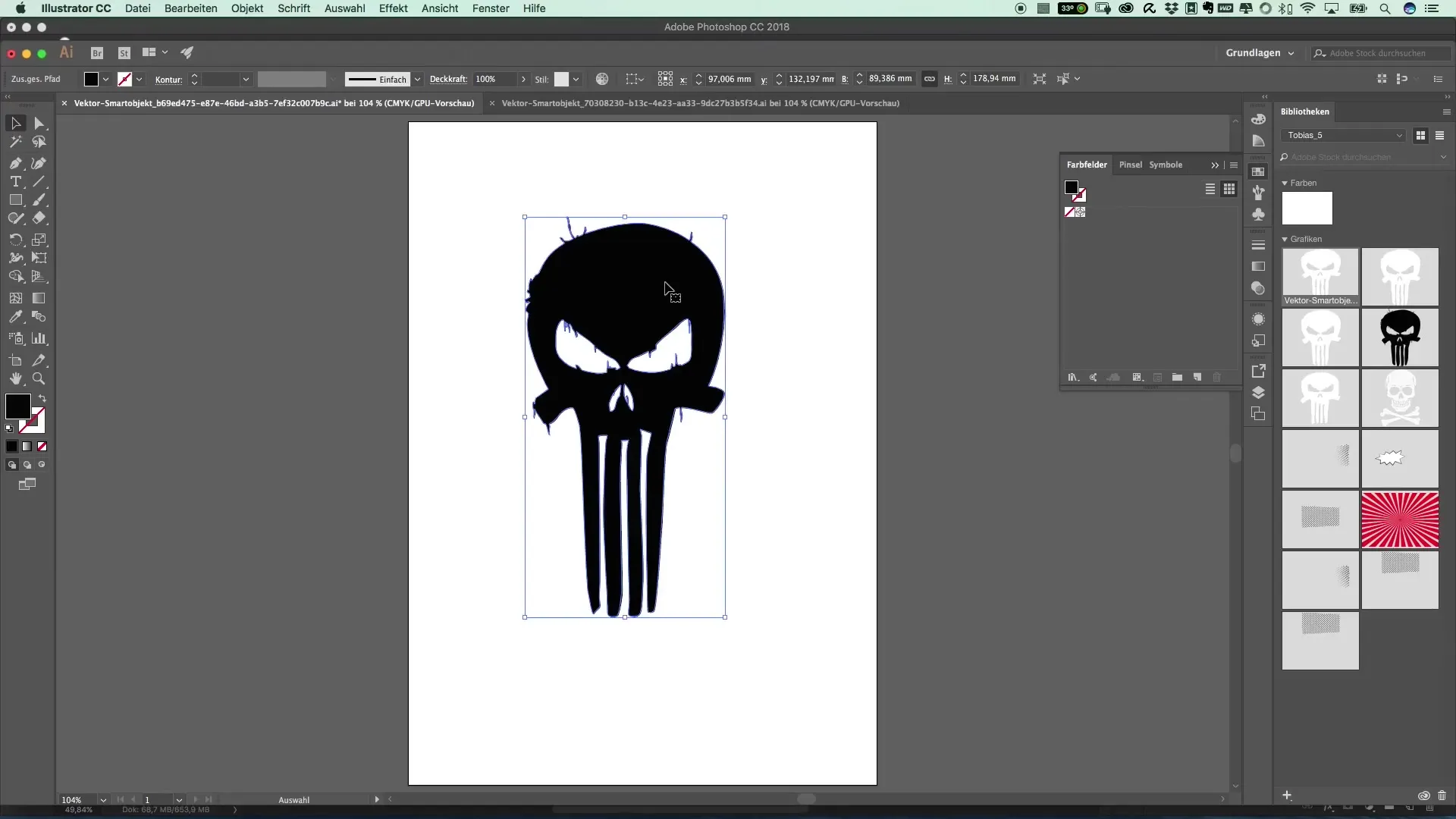Viewport: 1456px width, 819px height.
Task: Switch to the Symbole tab
Action: (x=1166, y=165)
